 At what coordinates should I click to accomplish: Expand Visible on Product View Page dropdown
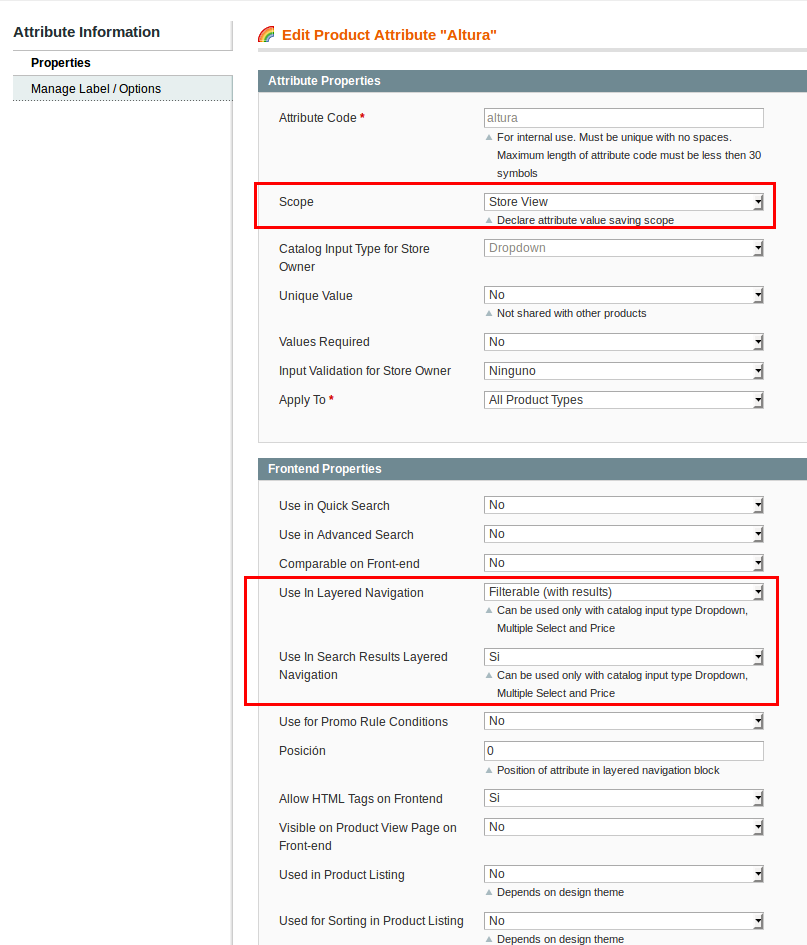(623, 827)
